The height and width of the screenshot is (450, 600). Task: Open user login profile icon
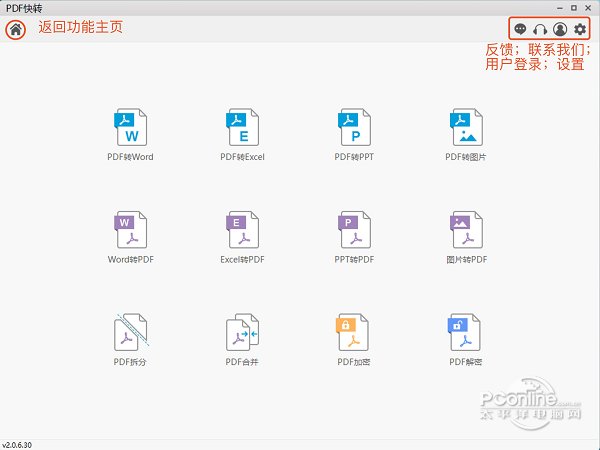click(x=560, y=30)
